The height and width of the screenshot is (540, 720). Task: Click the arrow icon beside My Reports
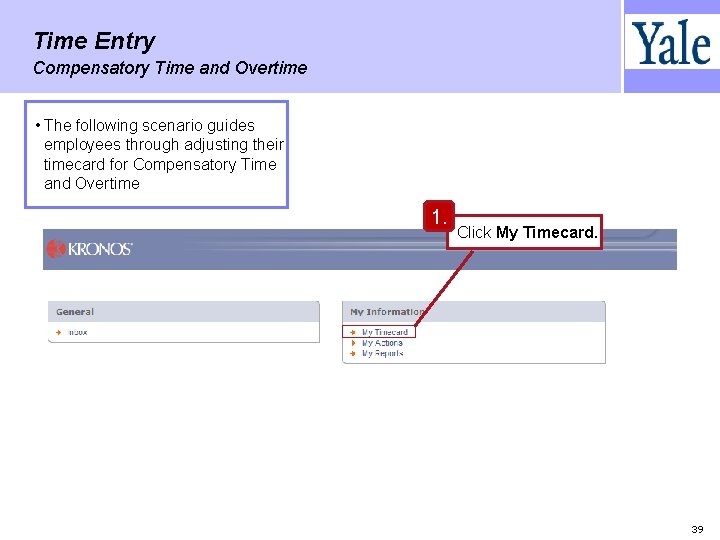point(353,354)
